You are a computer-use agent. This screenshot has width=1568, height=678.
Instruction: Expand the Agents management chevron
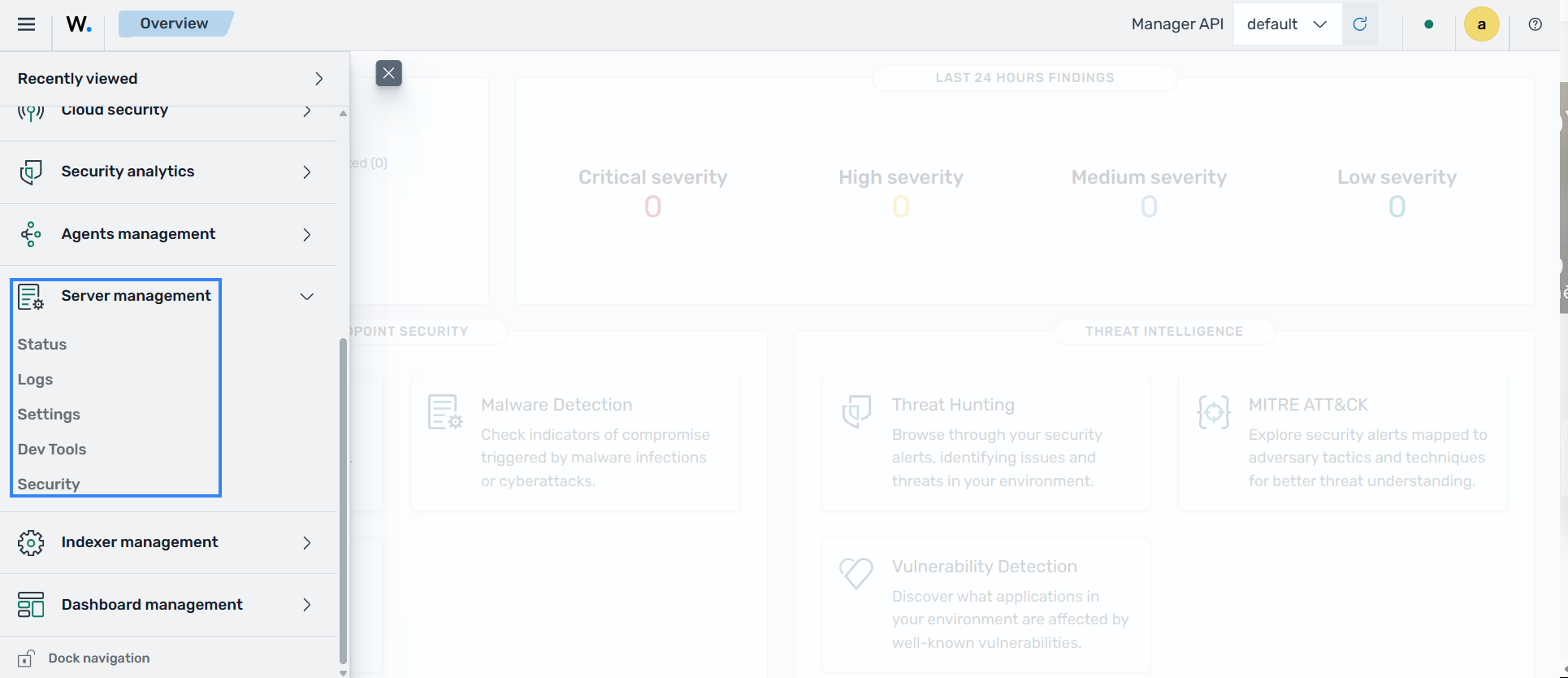[307, 235]
